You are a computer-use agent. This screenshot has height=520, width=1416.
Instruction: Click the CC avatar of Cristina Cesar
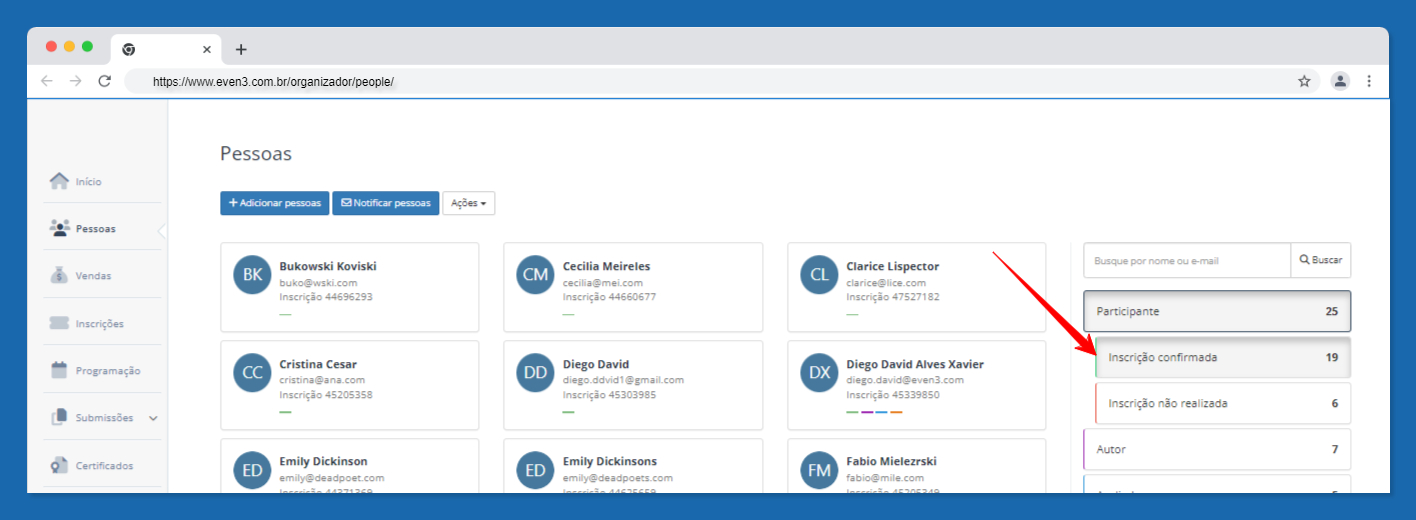coord(252,372)
